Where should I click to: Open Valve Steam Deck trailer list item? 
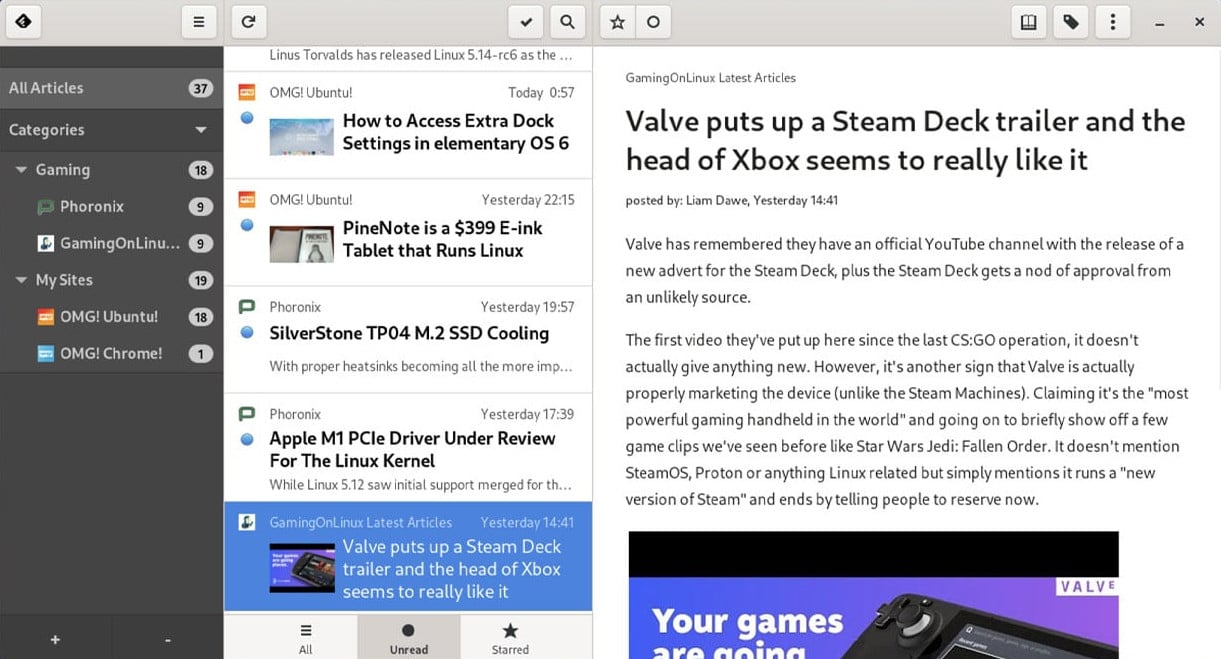[x=408, y=556]
